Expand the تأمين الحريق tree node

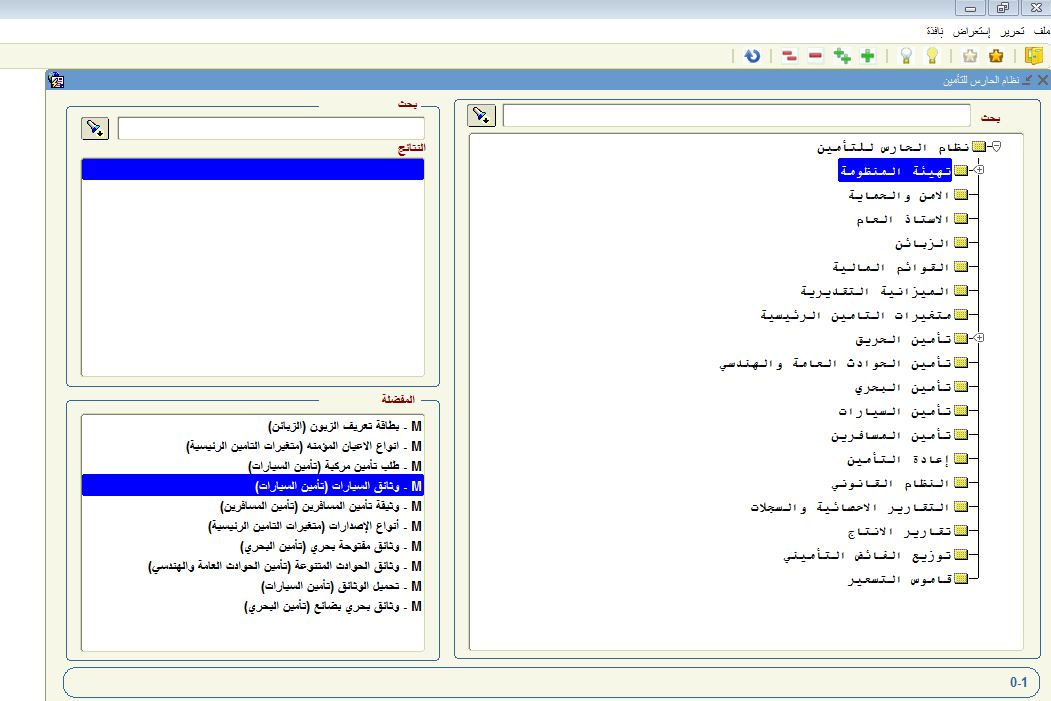coord(979,339)
